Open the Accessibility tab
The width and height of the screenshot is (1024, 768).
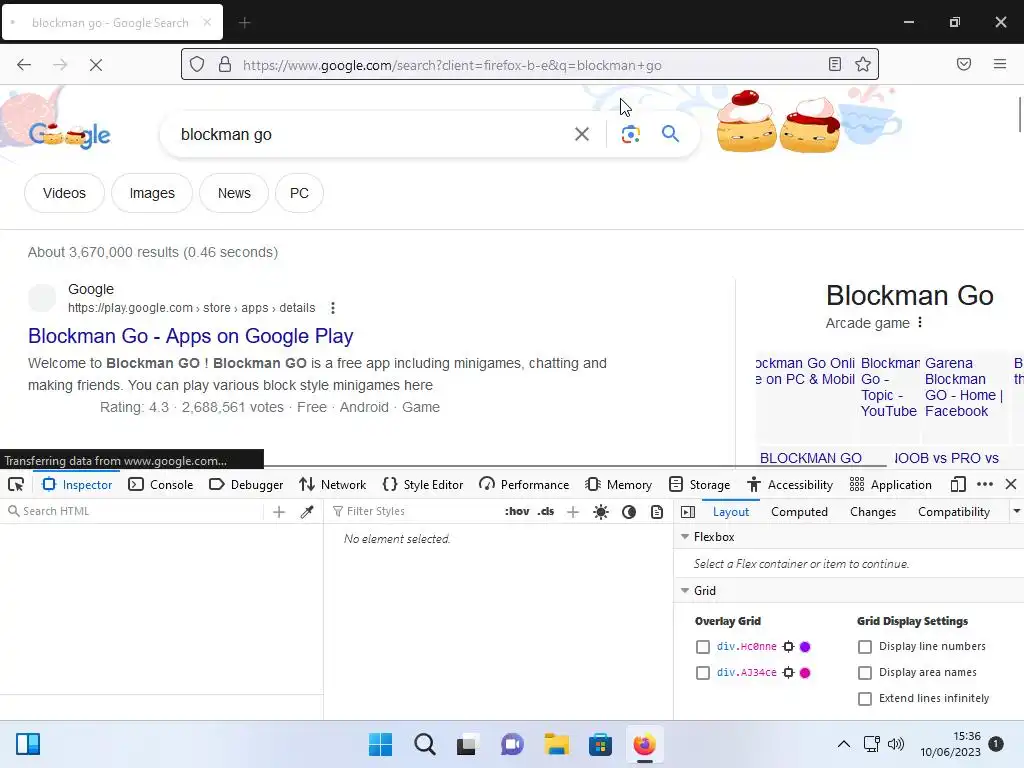(x=790, y=485)
